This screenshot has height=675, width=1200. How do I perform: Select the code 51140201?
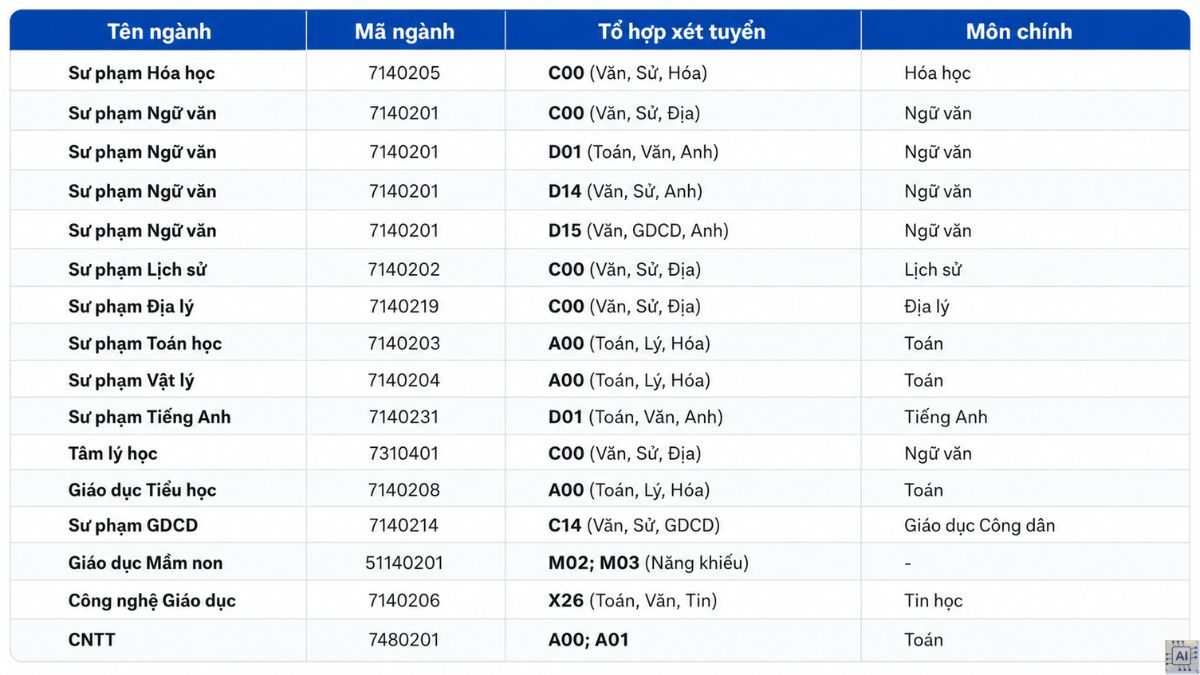[404, 563]
